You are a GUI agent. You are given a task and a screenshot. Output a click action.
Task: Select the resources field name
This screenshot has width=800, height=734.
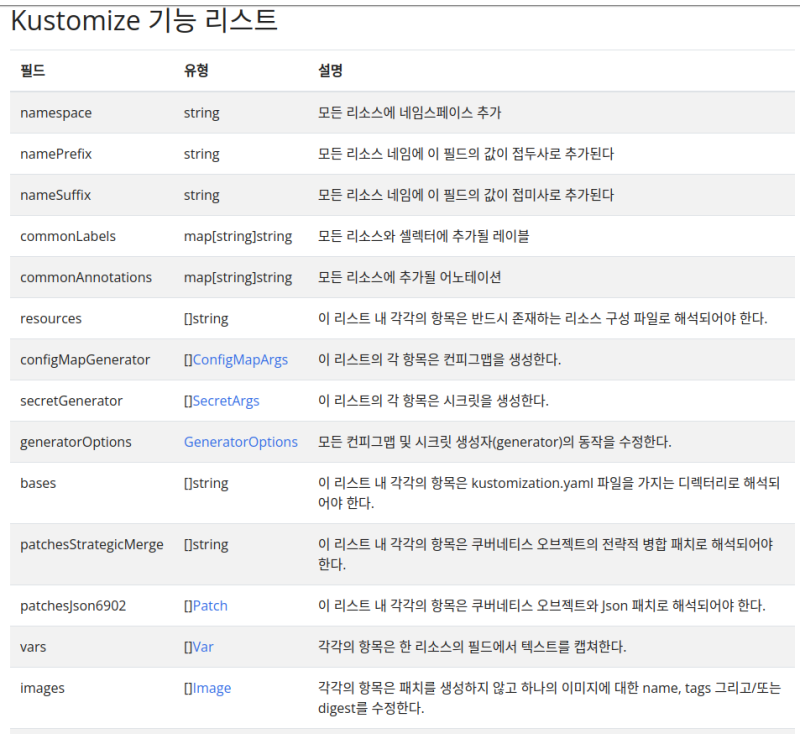(x=51, y=319)
